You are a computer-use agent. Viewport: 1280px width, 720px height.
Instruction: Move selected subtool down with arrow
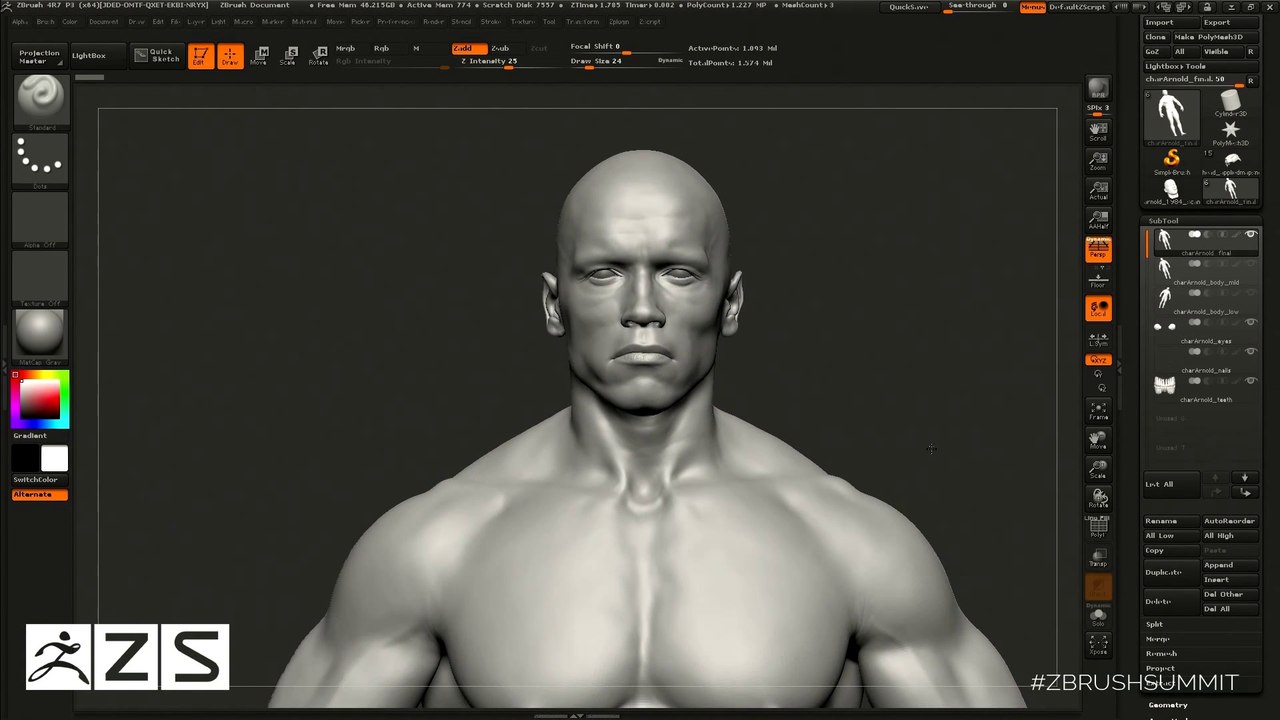click(x=1245, y=478)
